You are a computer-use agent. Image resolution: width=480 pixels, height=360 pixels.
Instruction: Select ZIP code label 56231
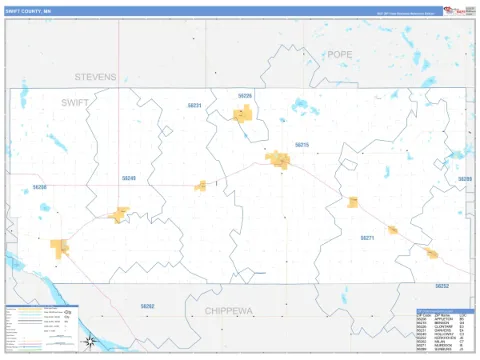194,106
